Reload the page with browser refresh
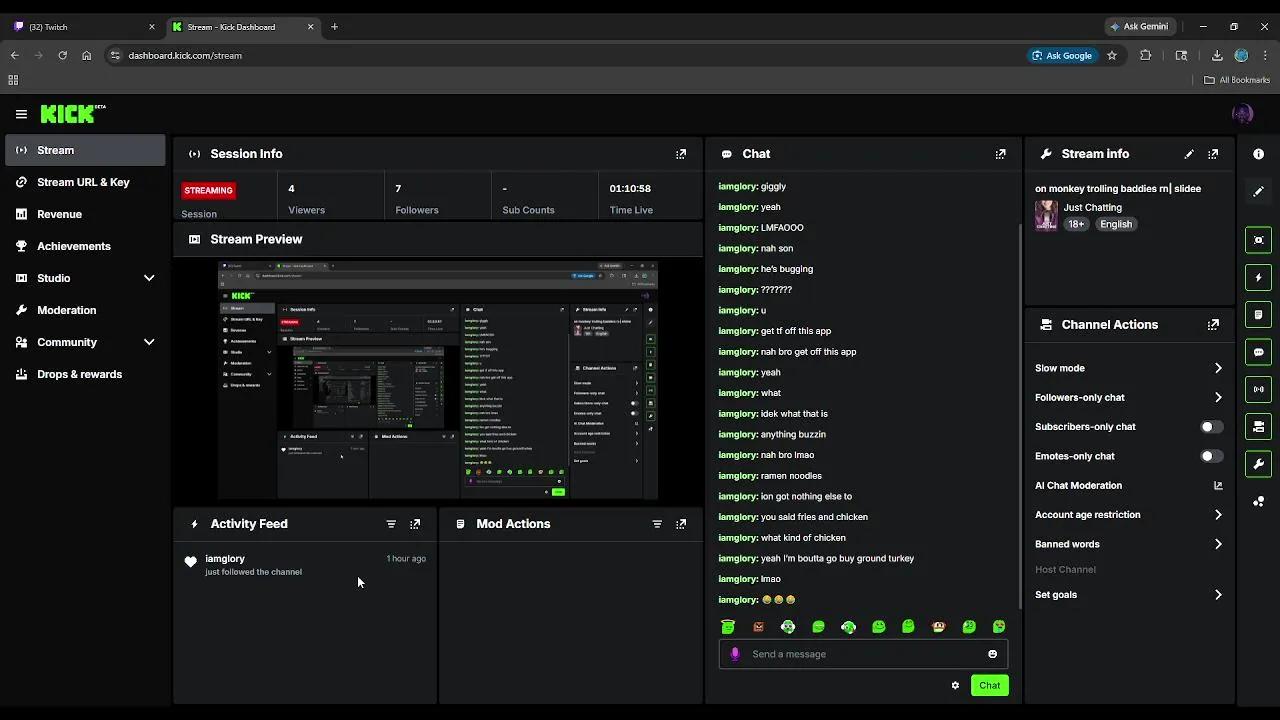 (x=62, y=55)
